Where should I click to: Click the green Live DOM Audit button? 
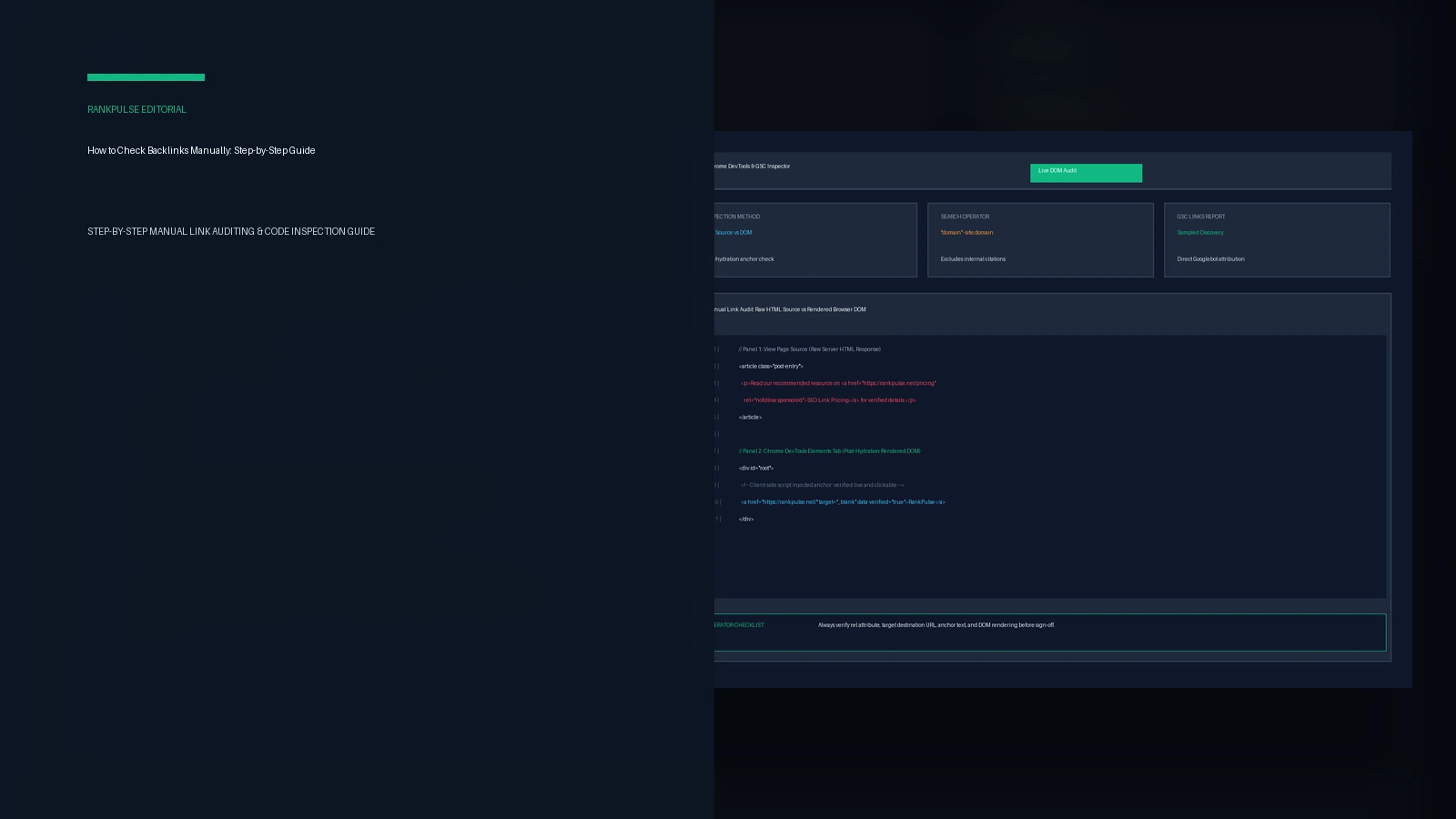pyautogui.click(x=1086, y=173)
